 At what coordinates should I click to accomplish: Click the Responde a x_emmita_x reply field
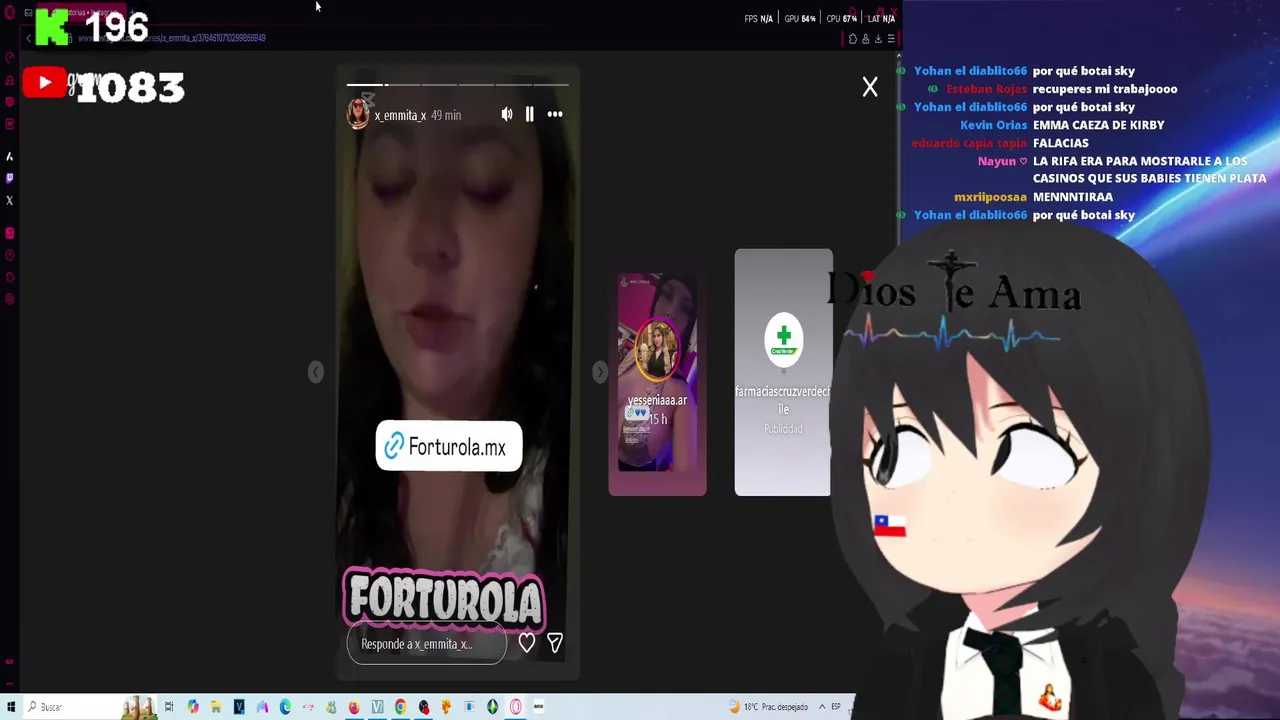click(427, 644)
